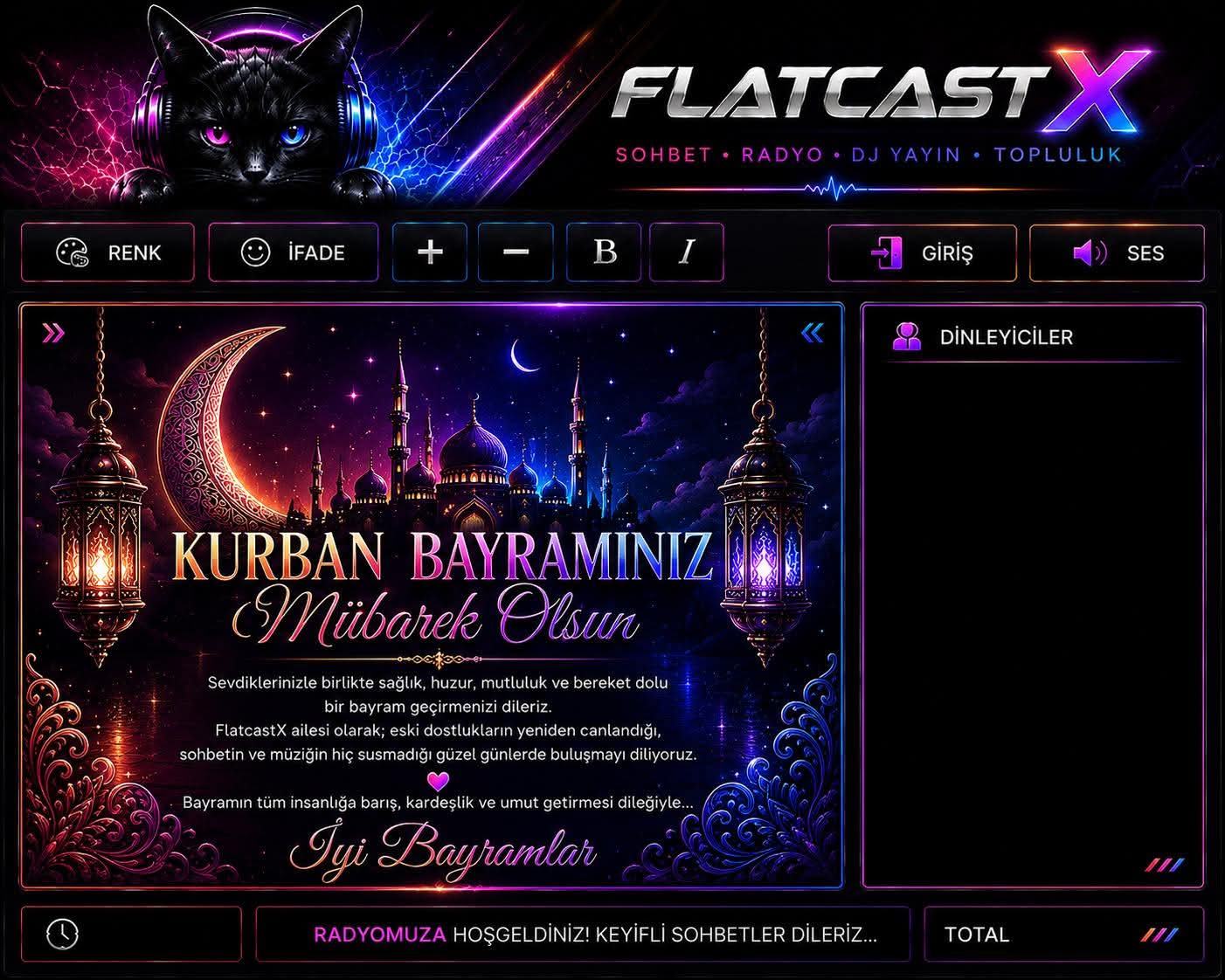The image size is (1225, 980).
Task: Click the pink double-chevron arrows in banner
Action: [x=53, y=333]
